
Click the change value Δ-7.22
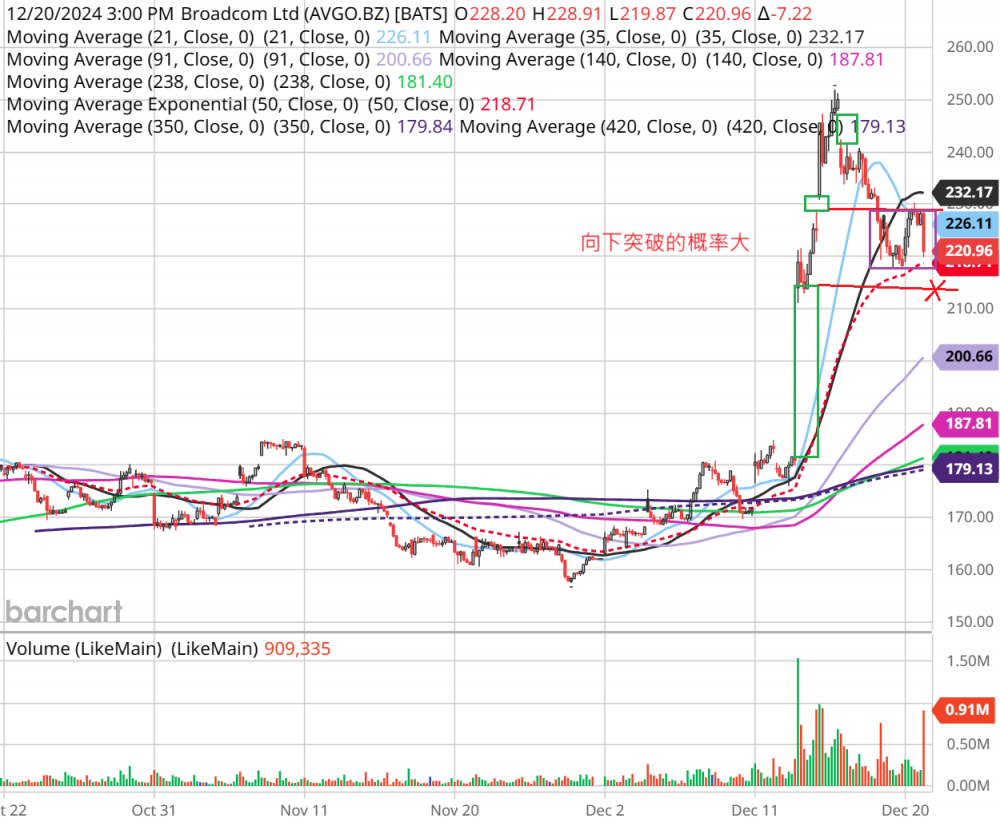point(784,13)
